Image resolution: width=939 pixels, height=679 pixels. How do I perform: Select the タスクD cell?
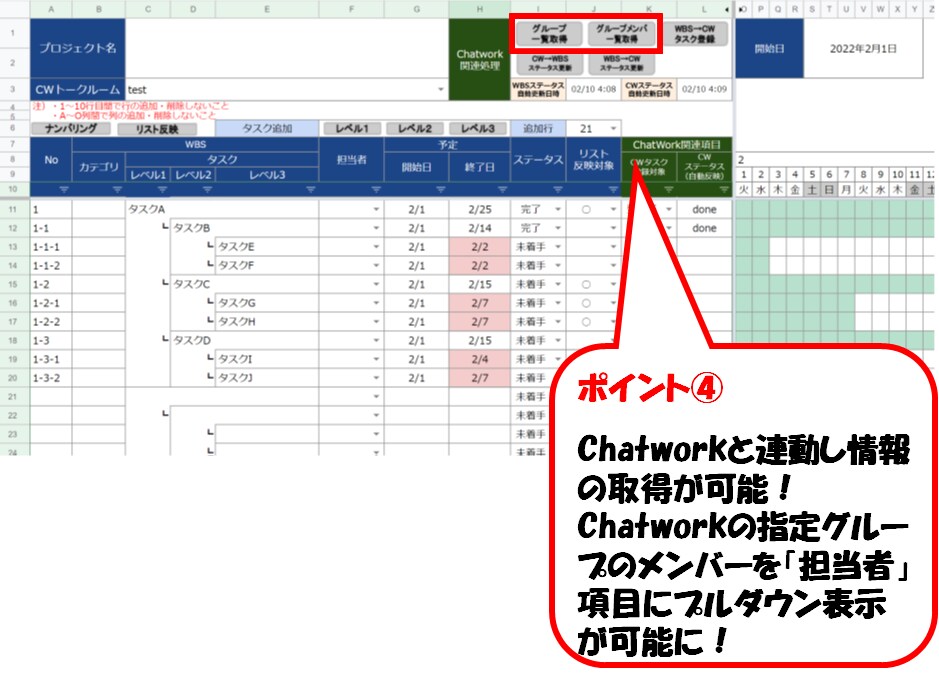click(245, 340)
